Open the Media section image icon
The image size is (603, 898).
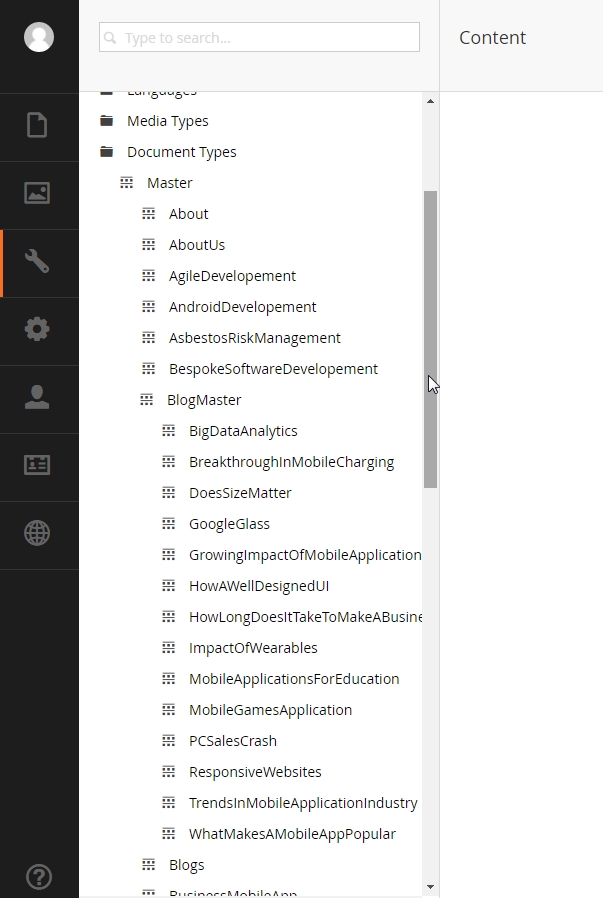click(37, 194)
